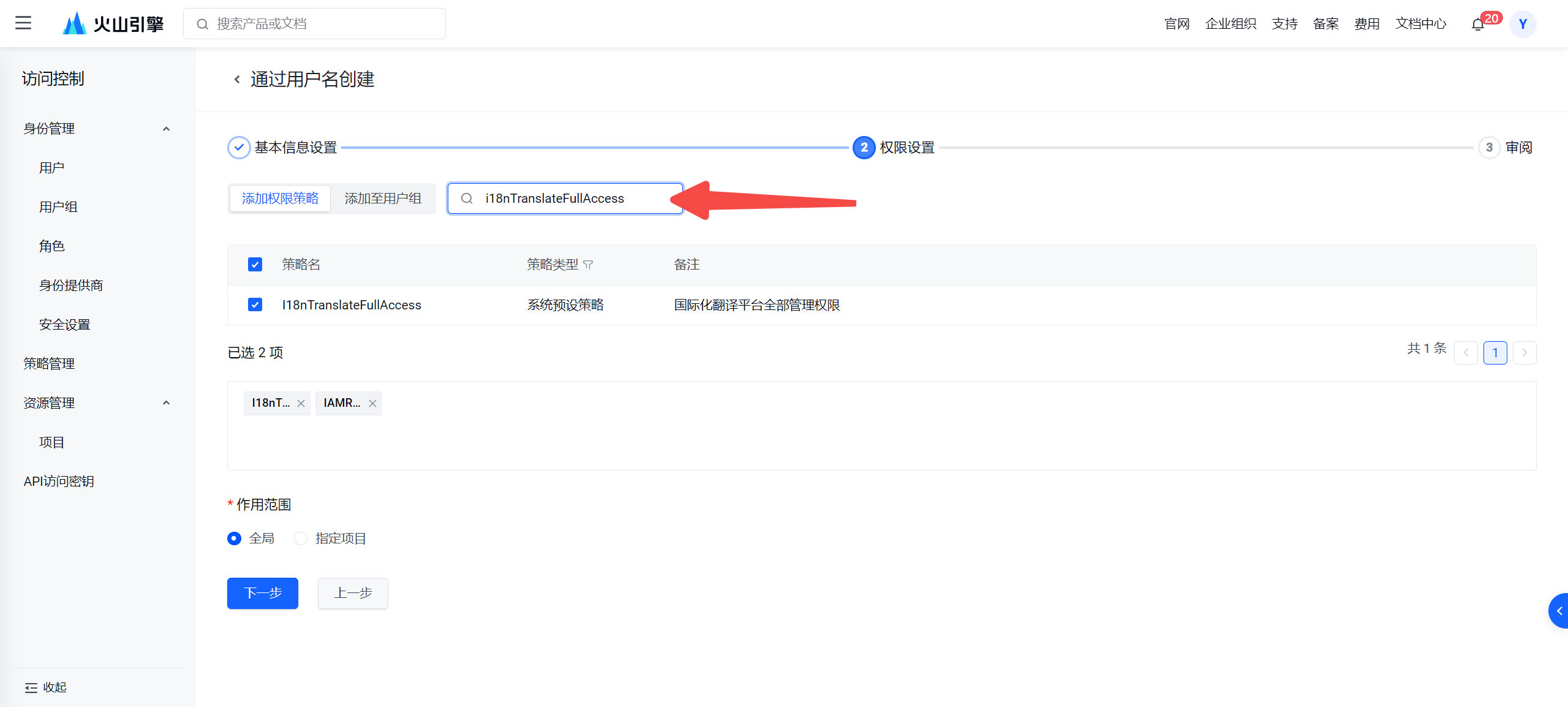Click the 下一步 button

click(x=262, y=593)
